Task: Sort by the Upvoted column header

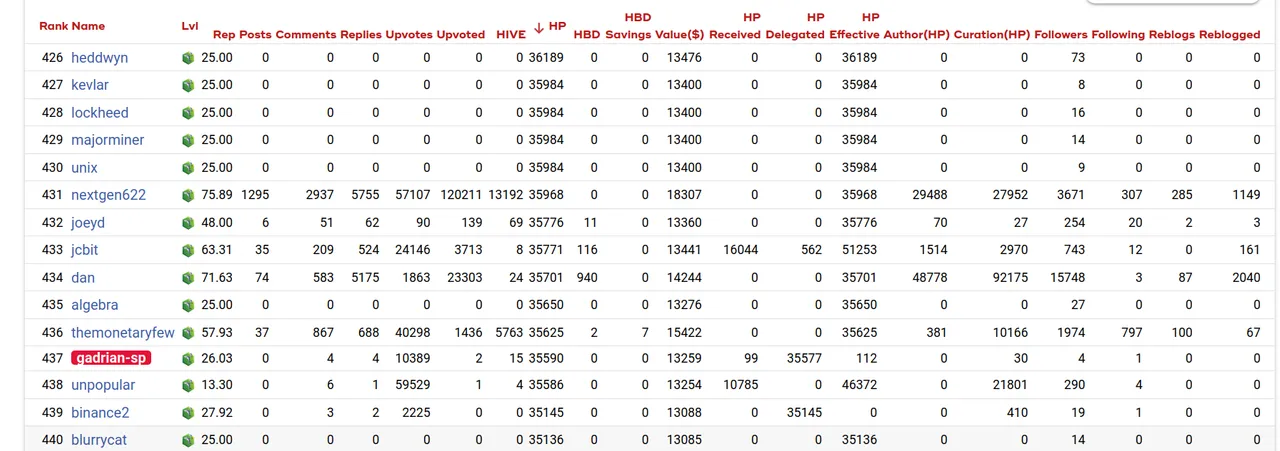Action: click(x=461, y=34)
